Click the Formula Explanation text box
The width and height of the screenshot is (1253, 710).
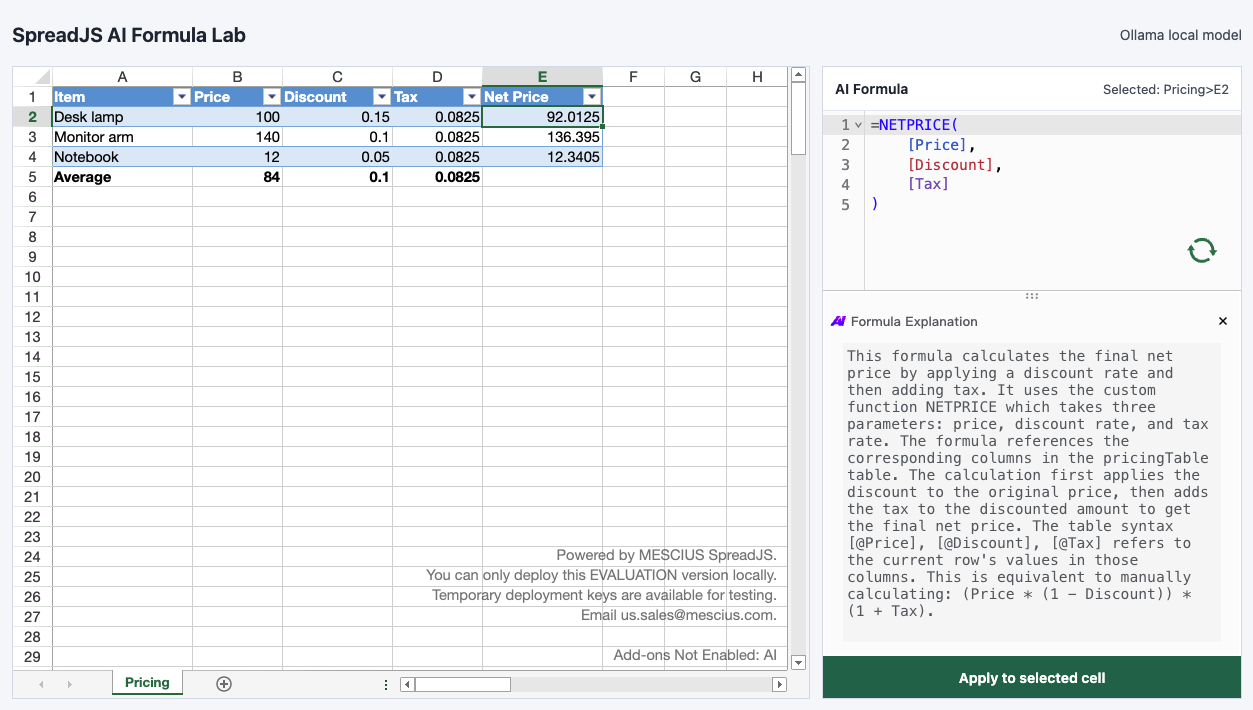pos(1031,492)
